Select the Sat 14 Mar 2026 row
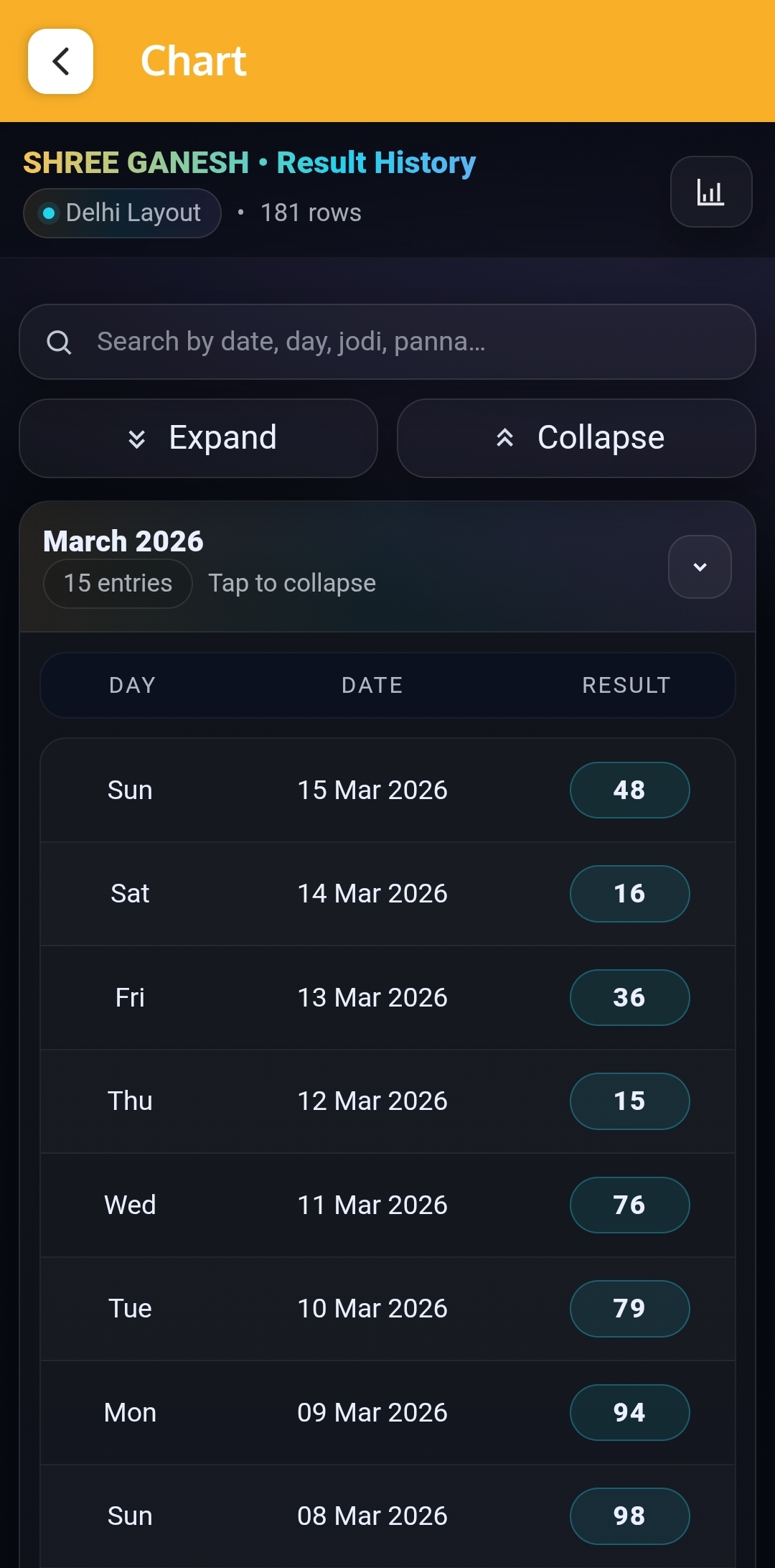The width and height of the screenshot is (775, 1568). click(372, 894)
